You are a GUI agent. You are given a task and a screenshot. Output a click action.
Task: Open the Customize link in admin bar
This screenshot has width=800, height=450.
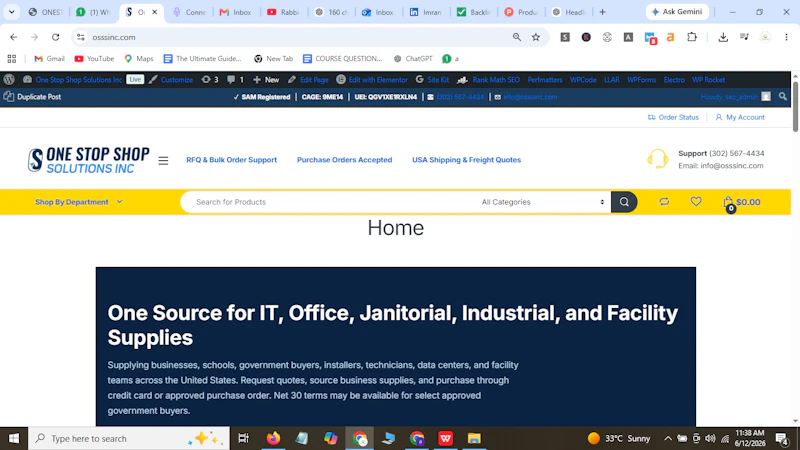pos(171,80)
